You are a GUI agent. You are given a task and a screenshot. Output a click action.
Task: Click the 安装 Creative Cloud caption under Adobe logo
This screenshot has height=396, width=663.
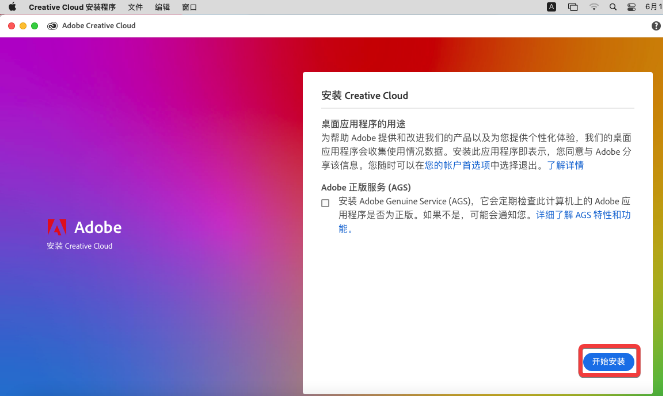[79, 246]
